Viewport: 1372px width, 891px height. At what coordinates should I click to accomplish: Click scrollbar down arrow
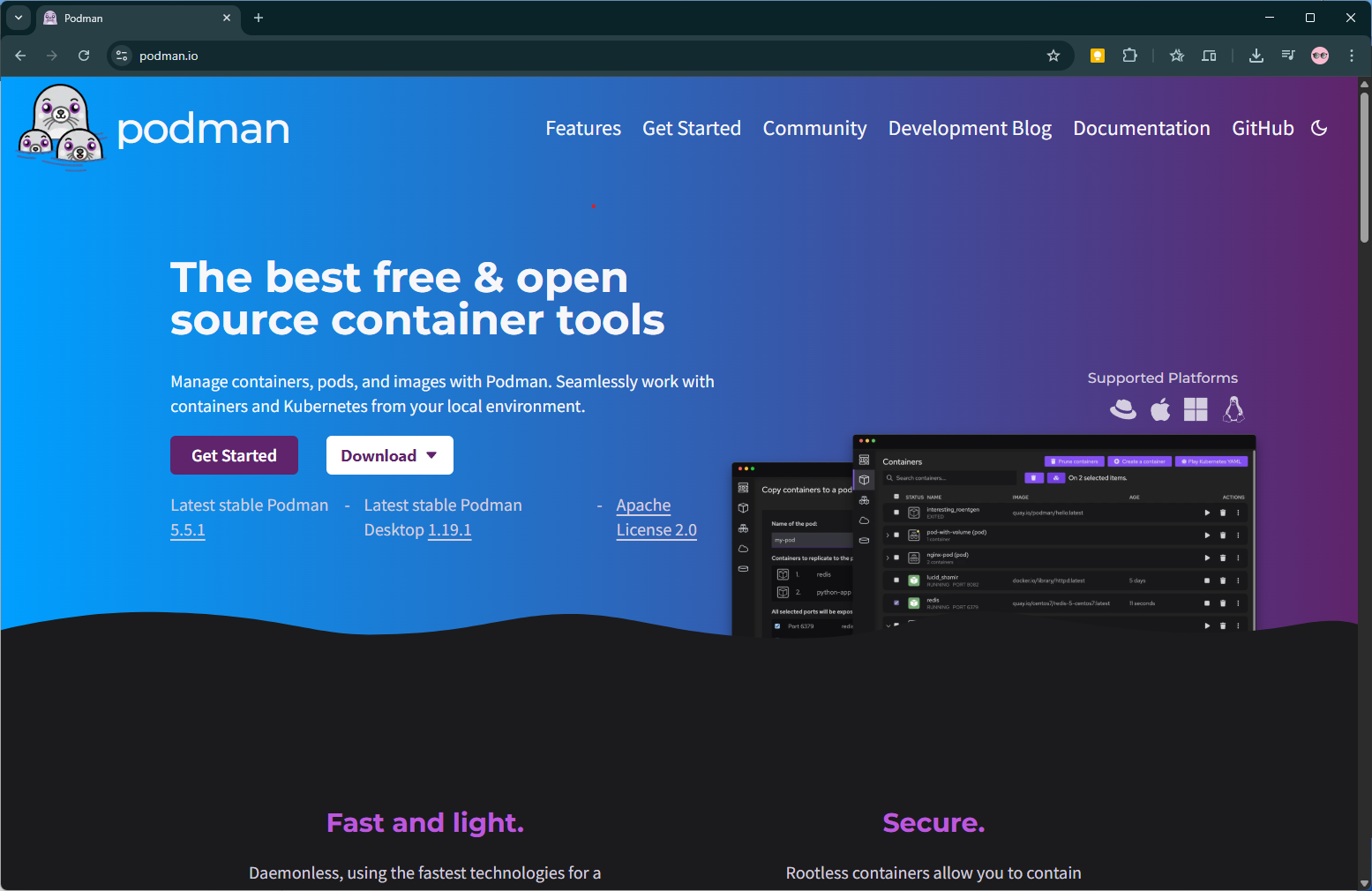coord(1365,883)
